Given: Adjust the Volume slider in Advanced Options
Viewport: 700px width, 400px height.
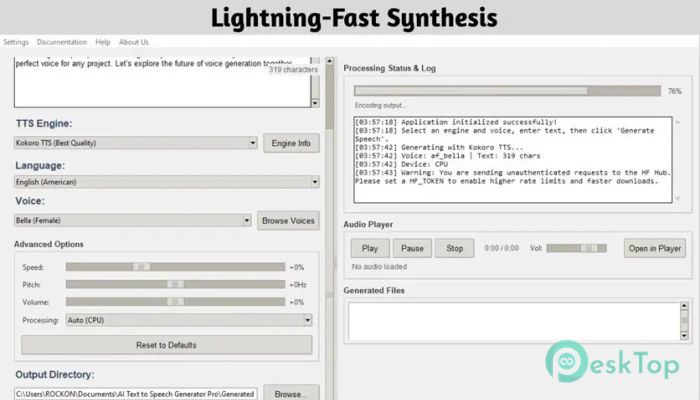Looking at the screenshot, I should pyautogui.click(x=175, y=302).
